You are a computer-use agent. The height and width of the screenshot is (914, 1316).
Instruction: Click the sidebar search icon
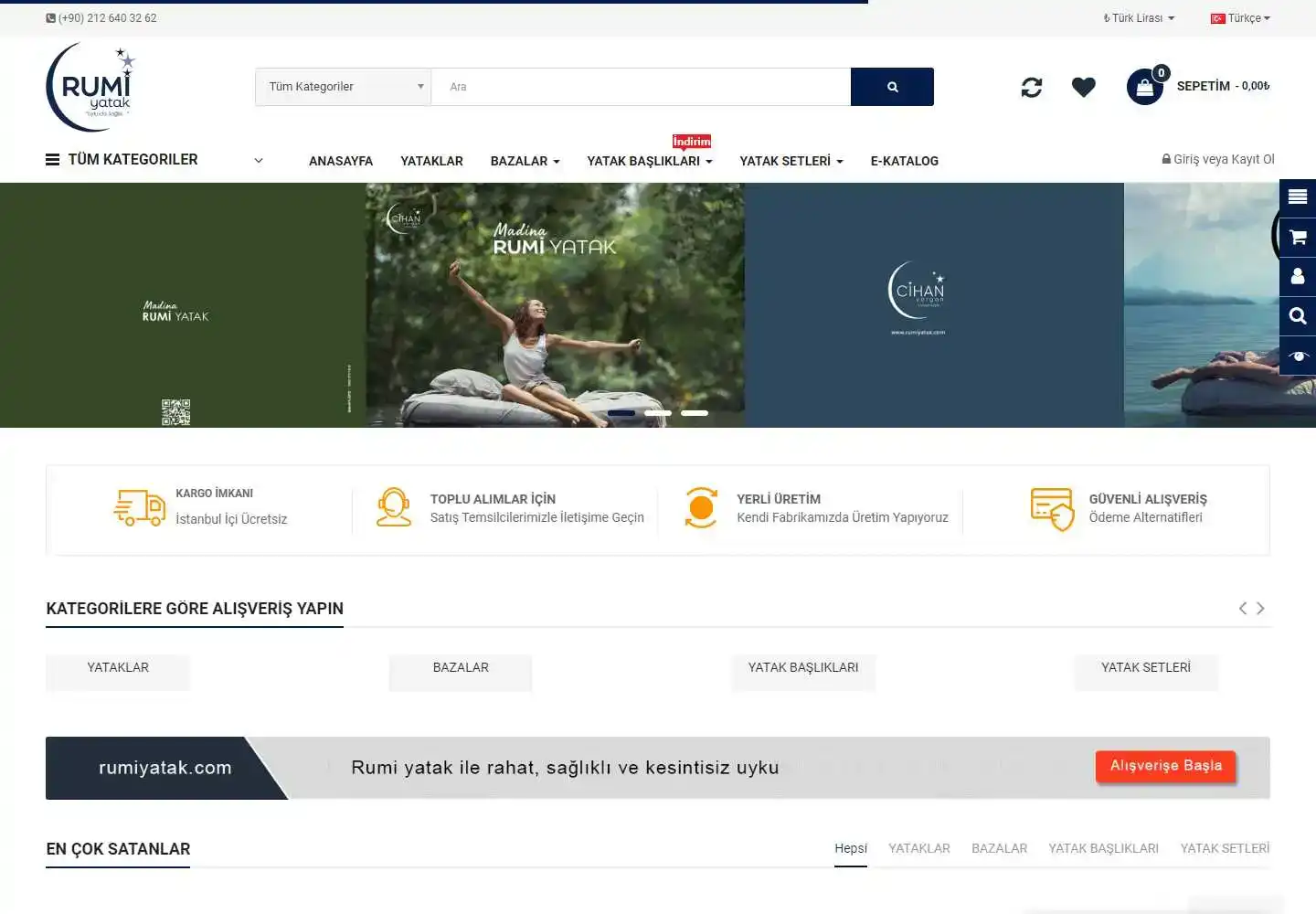1298,316
